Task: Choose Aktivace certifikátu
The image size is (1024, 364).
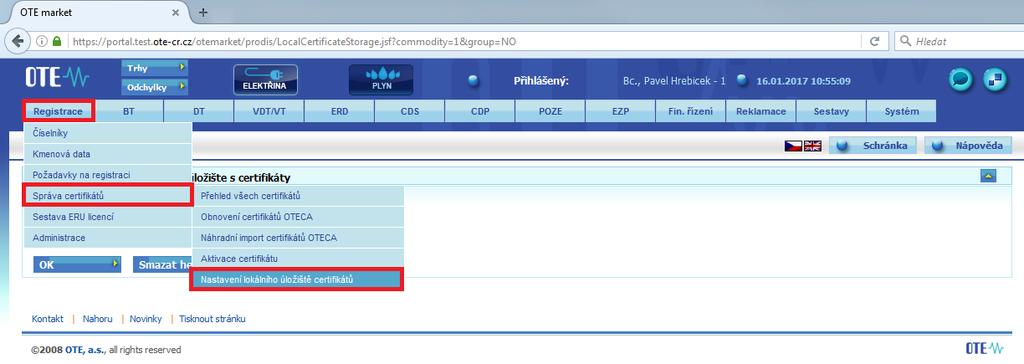Action: (298, 259)
